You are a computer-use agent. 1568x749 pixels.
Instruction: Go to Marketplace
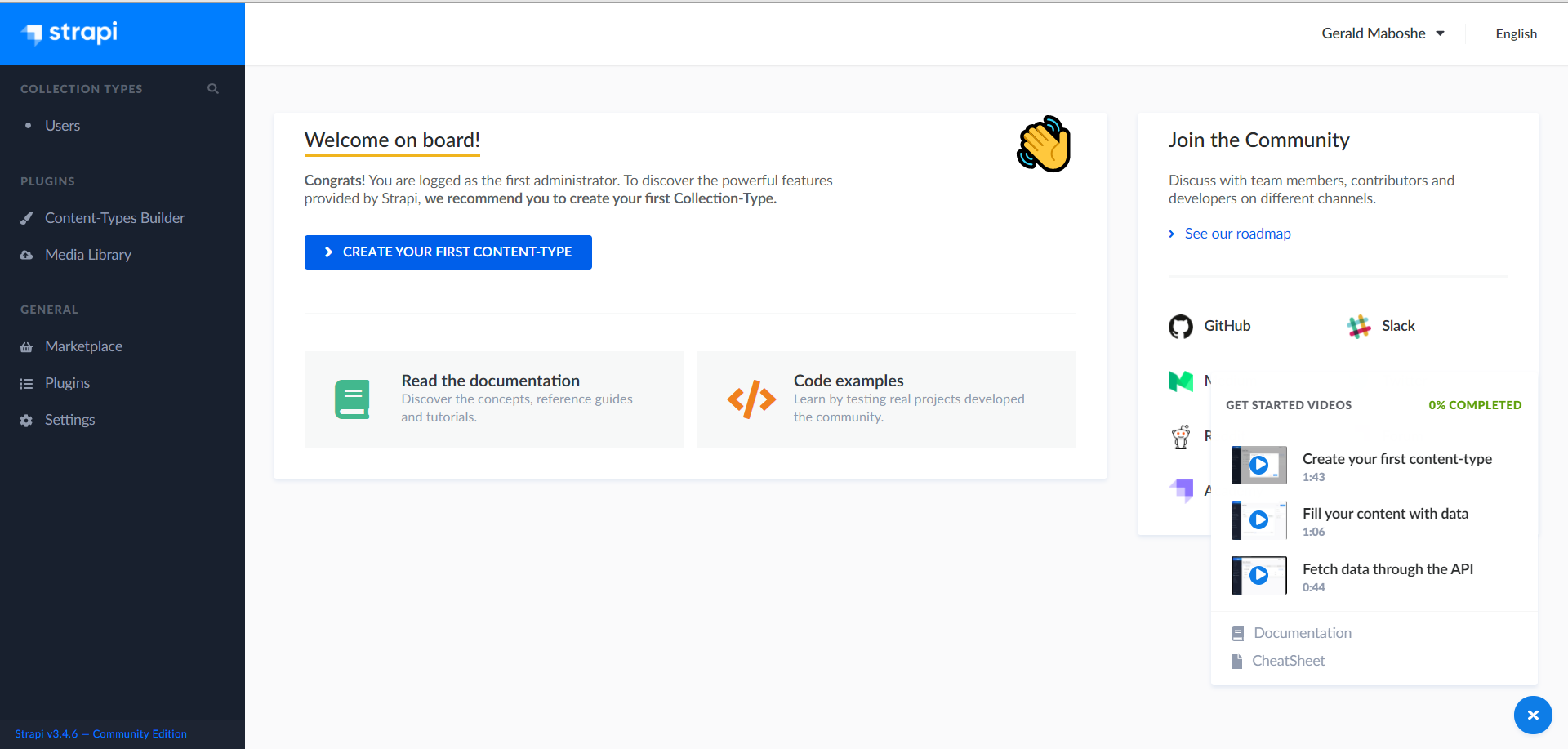click(83, 346)
